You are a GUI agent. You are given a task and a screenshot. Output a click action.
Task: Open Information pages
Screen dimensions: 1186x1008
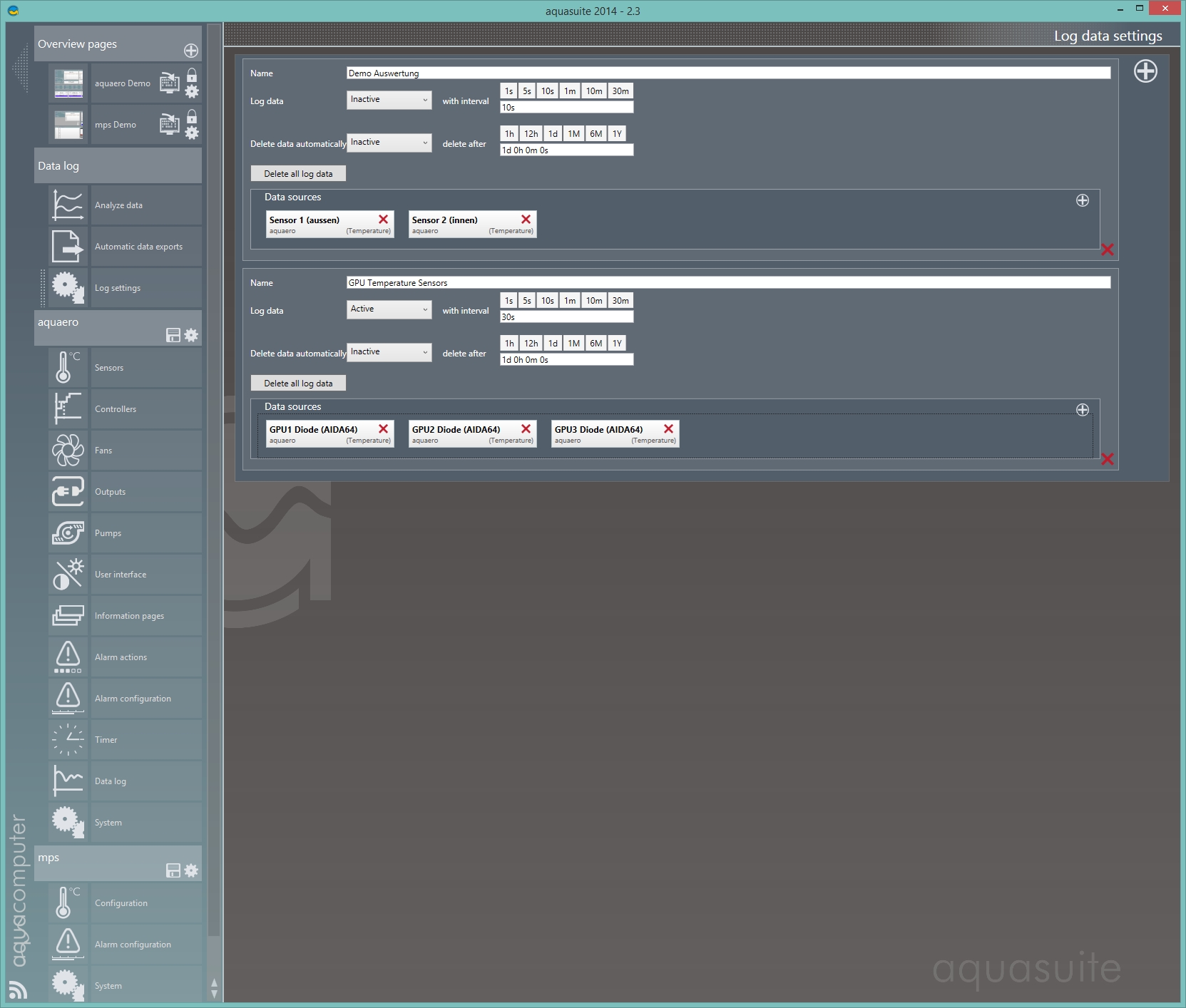[126, 616]
